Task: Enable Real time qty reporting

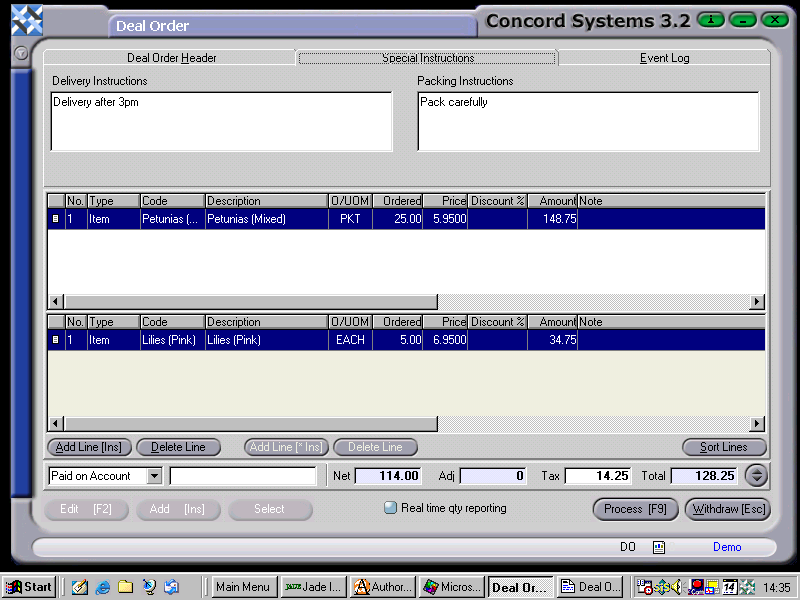Action: pos(390,508)
